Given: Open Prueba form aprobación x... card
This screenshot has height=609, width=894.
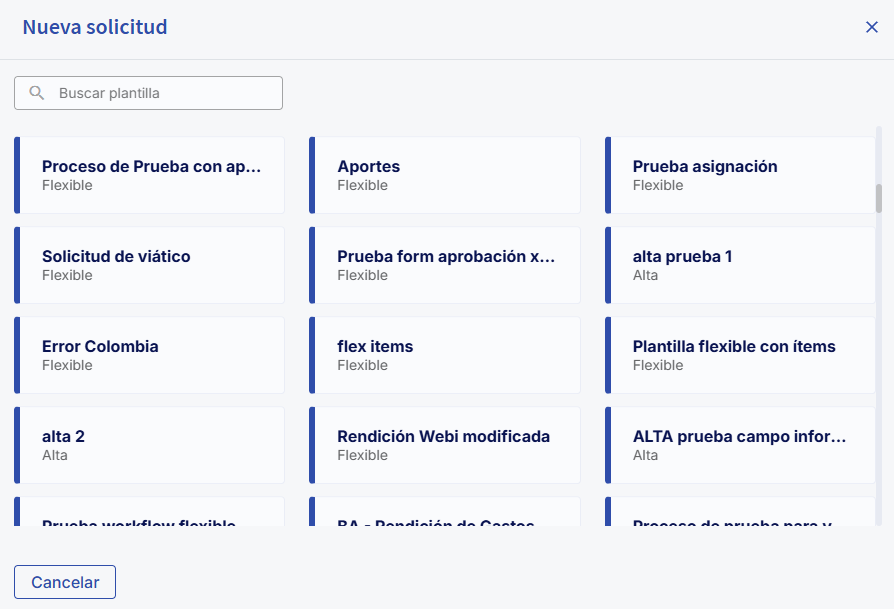Looking at the screenshot, I should [446, 265].
